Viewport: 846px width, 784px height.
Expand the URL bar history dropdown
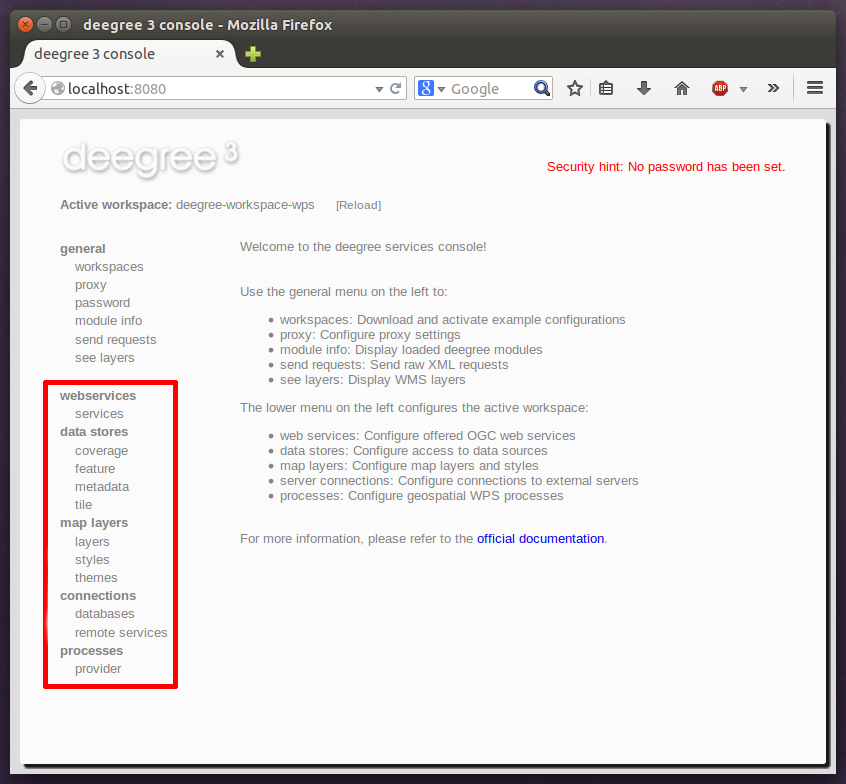point(379,88)
